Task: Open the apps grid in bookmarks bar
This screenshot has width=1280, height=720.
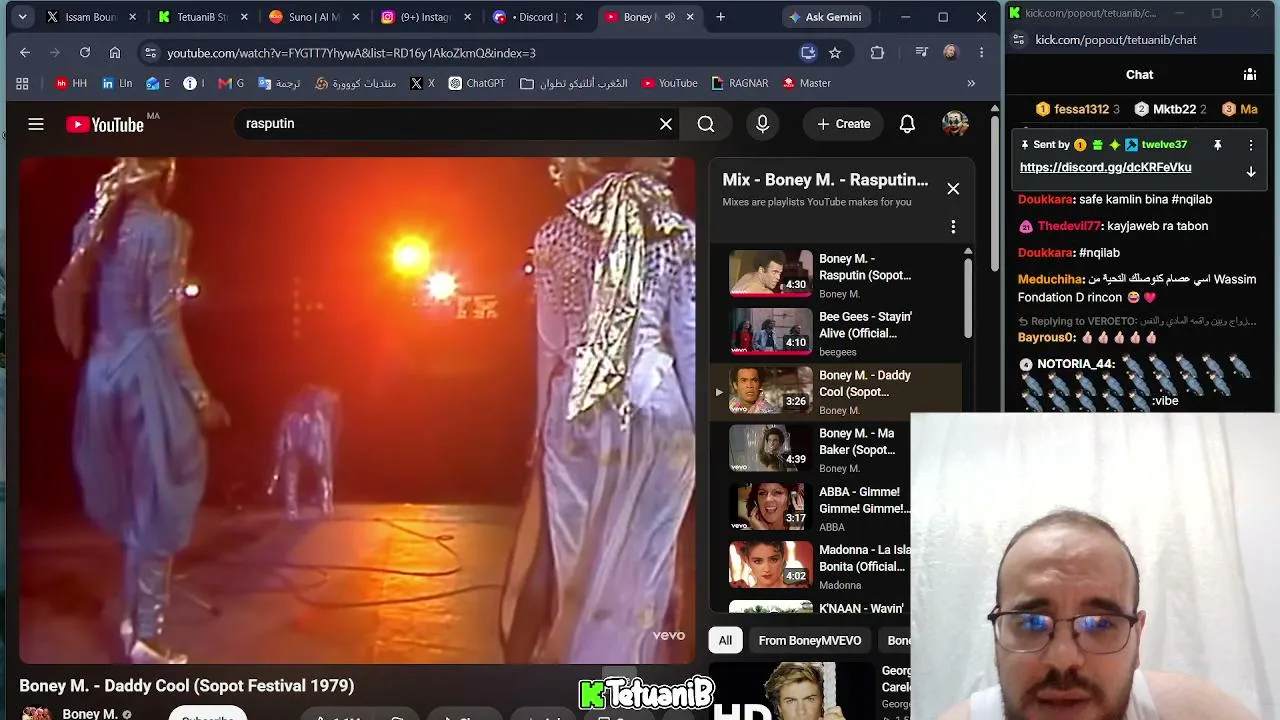Action: pos(22,84)
